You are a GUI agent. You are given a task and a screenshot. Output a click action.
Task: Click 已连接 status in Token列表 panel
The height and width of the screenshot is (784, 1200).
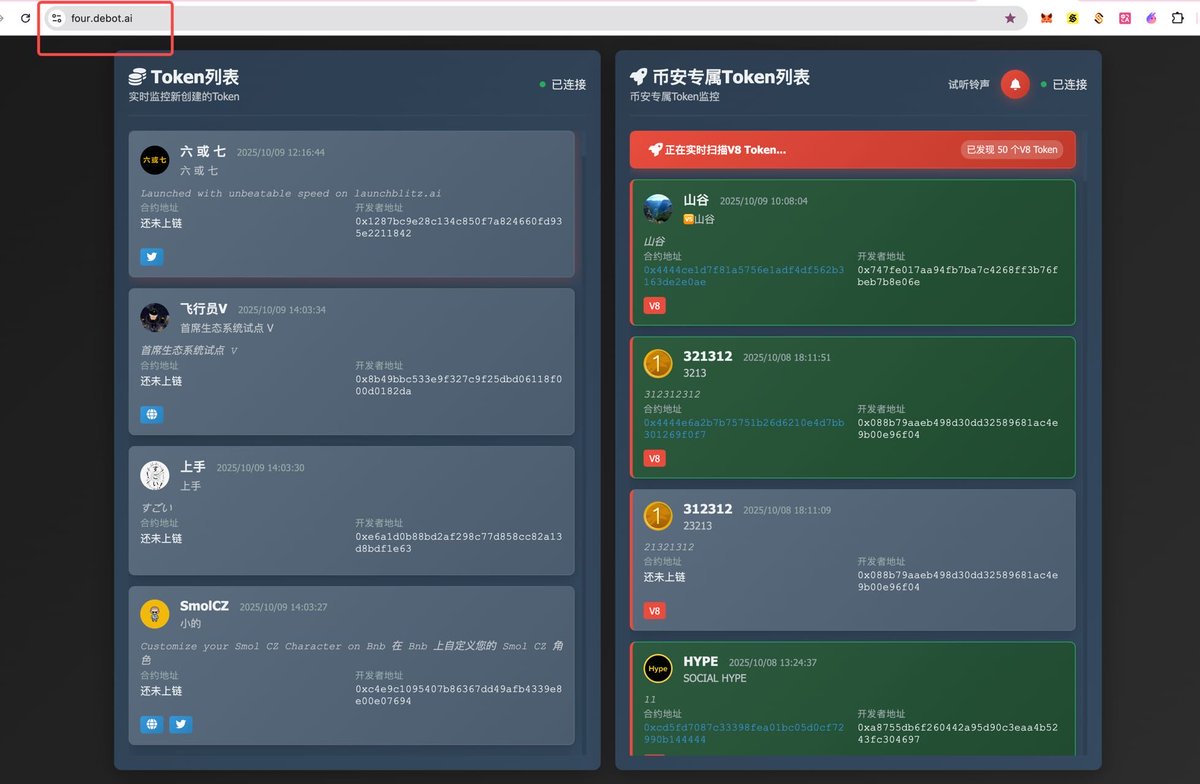(563, 85)
